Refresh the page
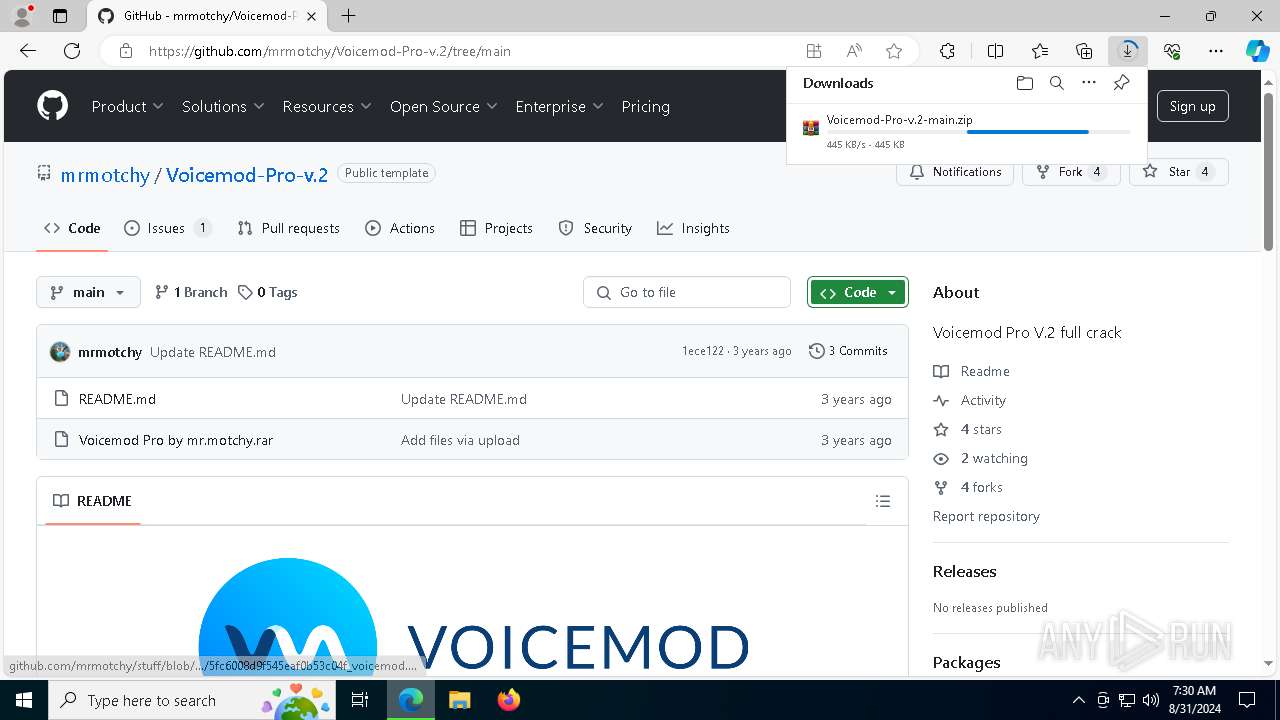 [72, 51]
